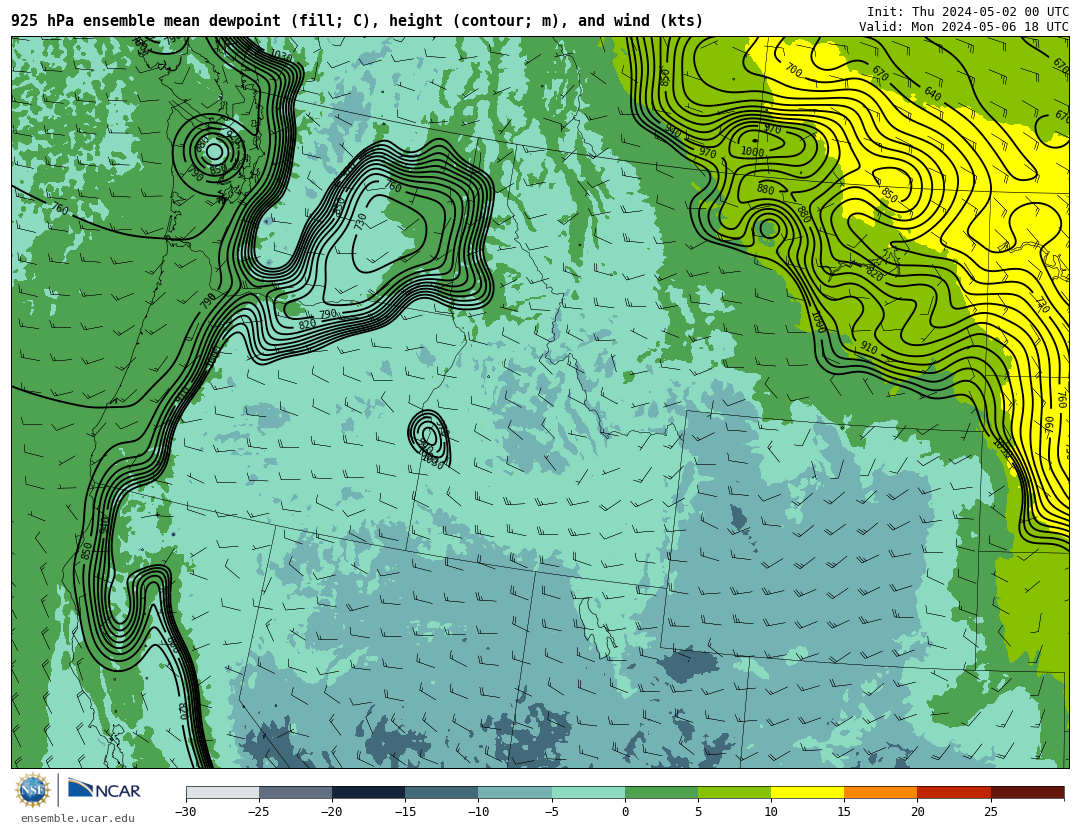The width and height of the screenshot is (1080, 831).
Task: Pick the dark navy -20 to -15 colorbar segment
Action: [x=368, y=792]
